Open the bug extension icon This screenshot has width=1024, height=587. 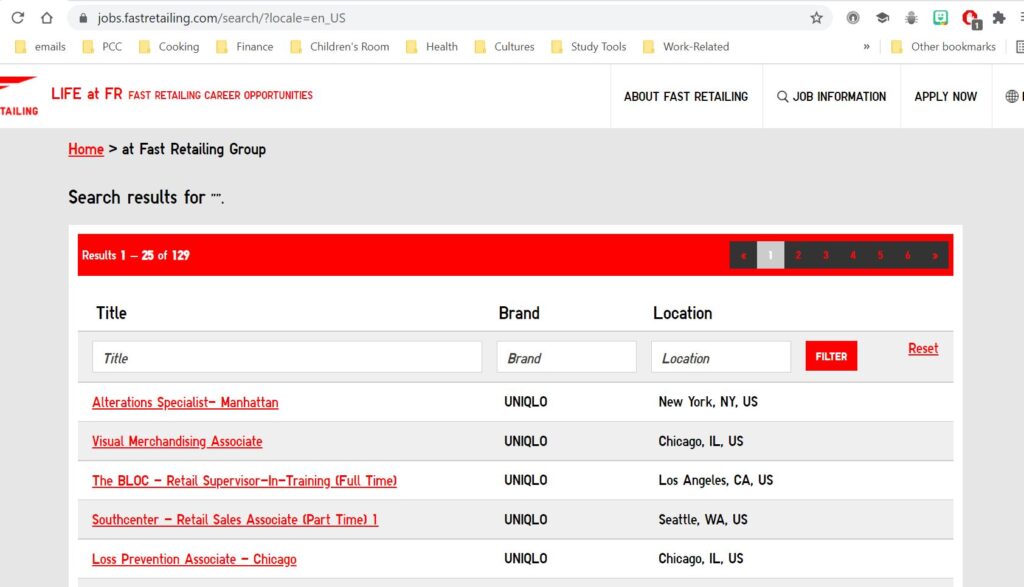(911, 18)
